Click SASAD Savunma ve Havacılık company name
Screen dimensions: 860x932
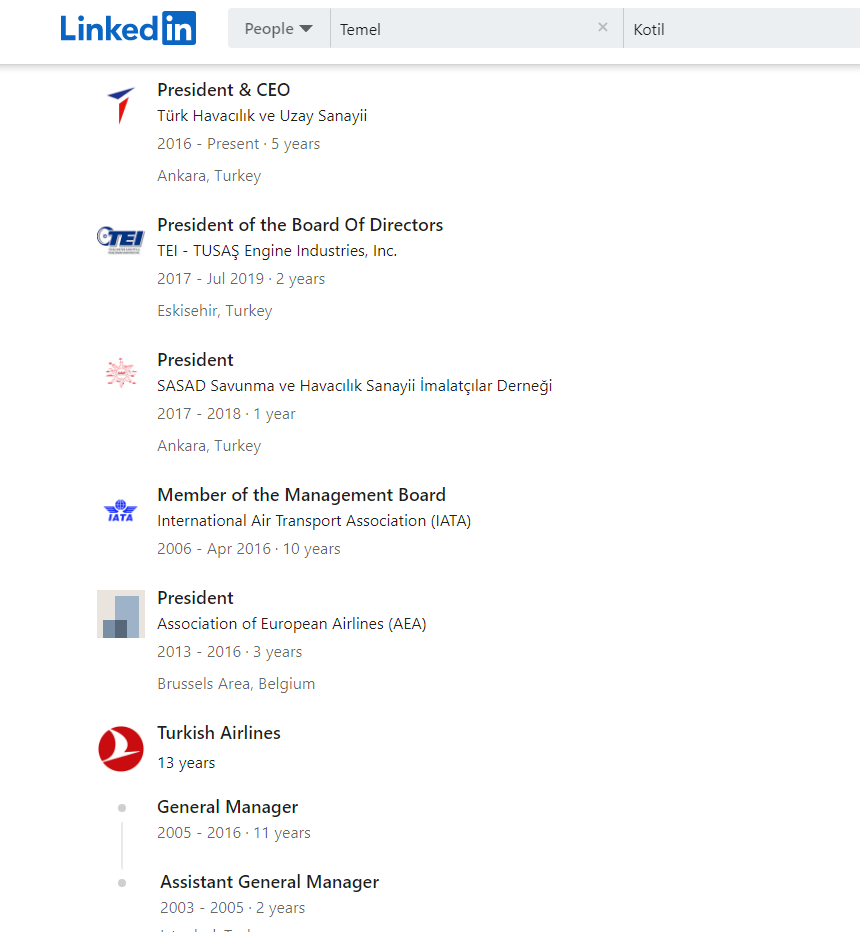[x=354, y=386]
